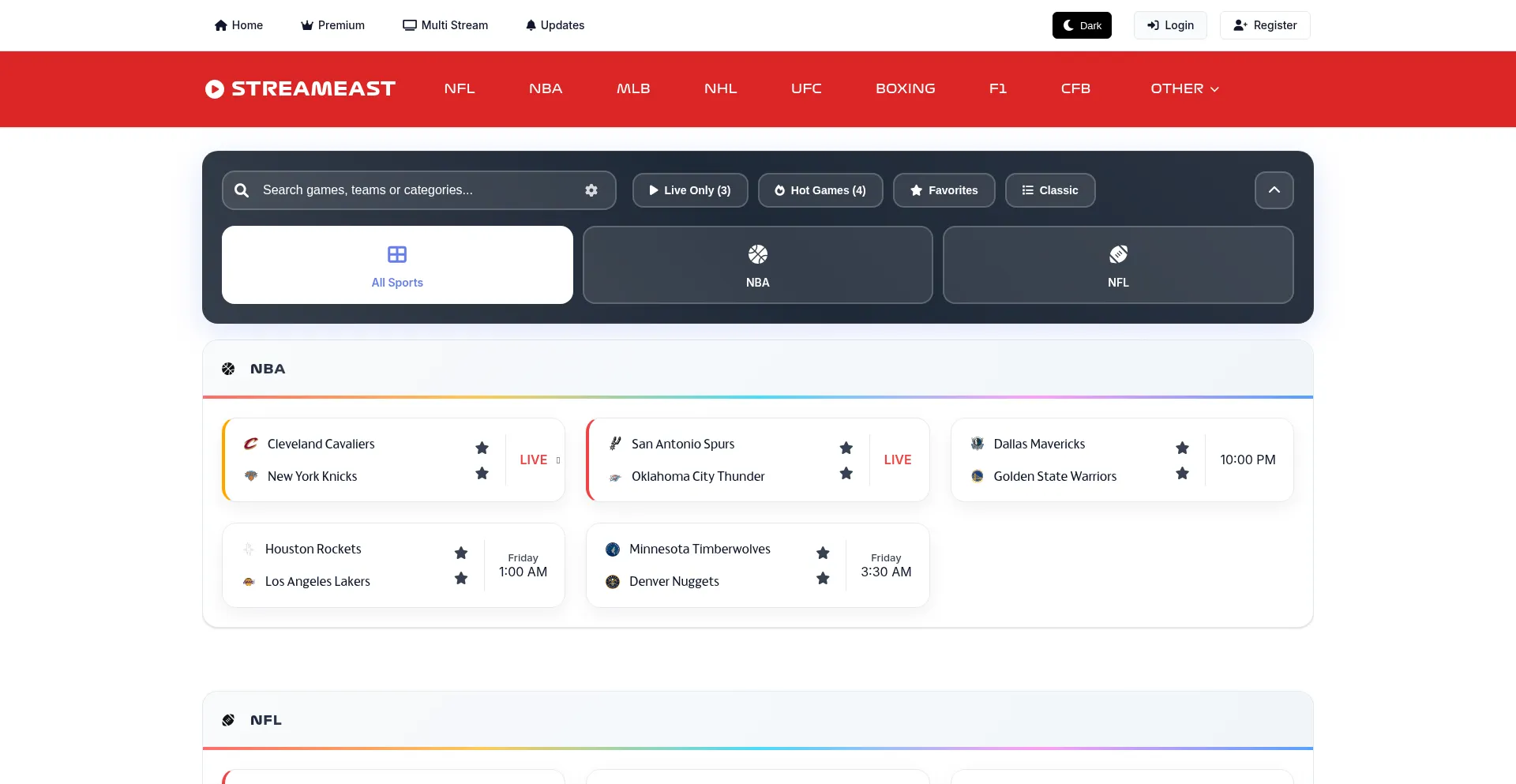
Task: Open the live Cavaliers vs Knicks game
Action: coord(393,460)
